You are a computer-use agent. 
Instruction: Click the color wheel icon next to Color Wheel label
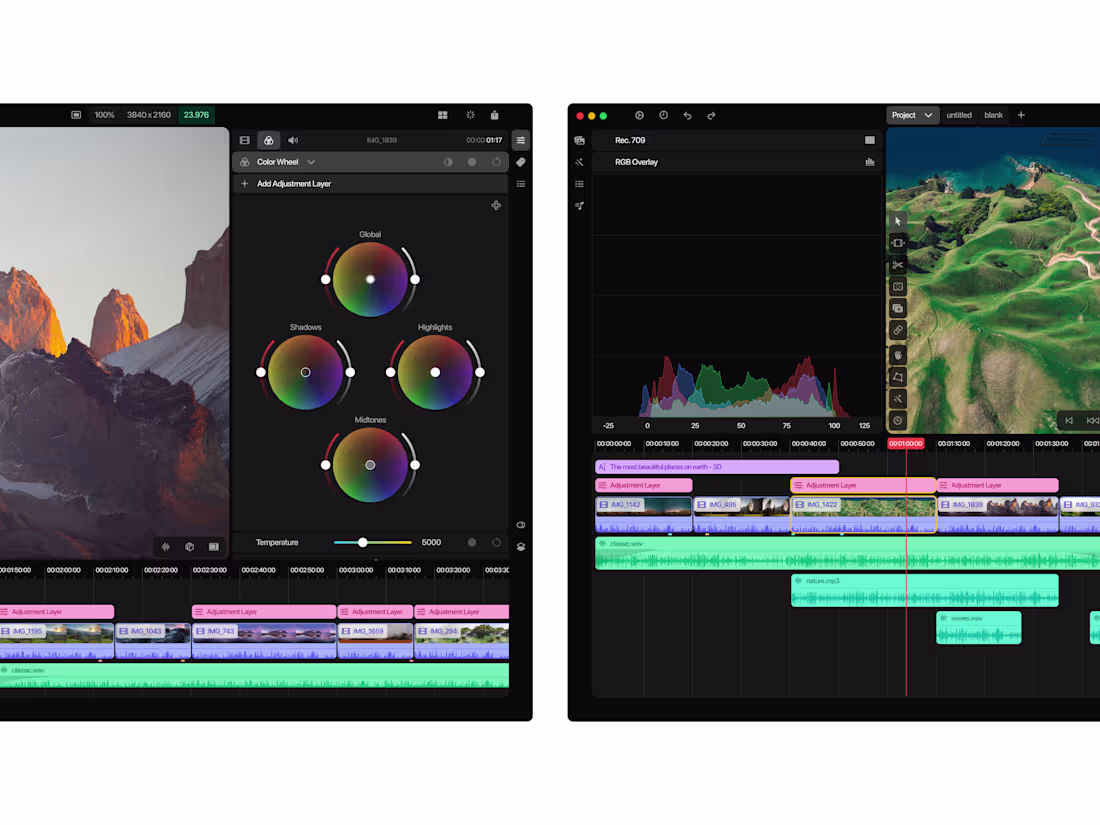pos(245,161)
